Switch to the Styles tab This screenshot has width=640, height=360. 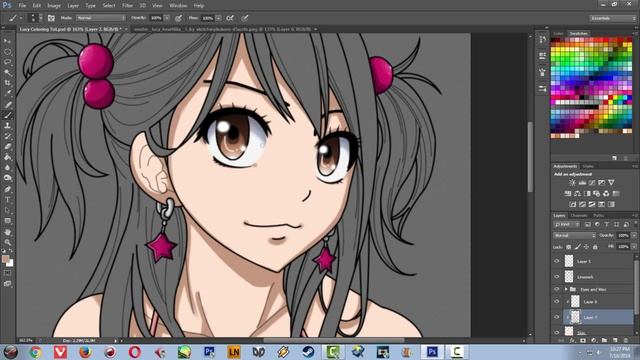point(588,167)
